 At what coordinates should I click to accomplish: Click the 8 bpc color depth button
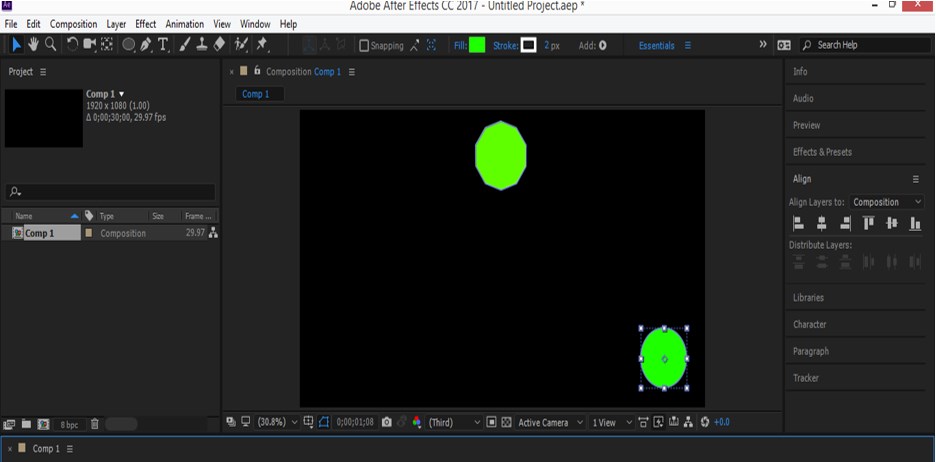pos(69,425)
